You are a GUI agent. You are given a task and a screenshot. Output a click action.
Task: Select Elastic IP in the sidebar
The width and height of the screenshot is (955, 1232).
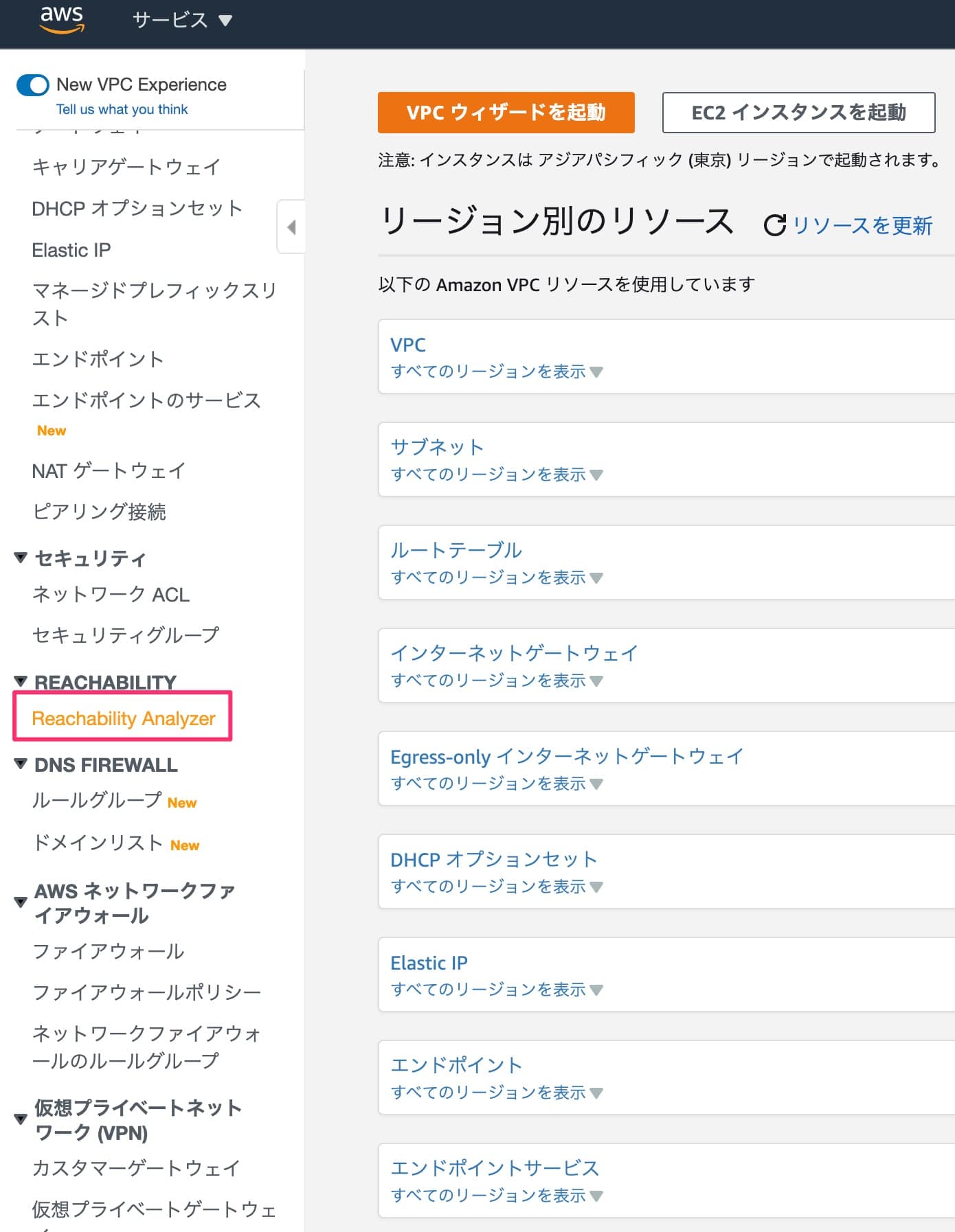pyautogui.click(x=71, y=250)
